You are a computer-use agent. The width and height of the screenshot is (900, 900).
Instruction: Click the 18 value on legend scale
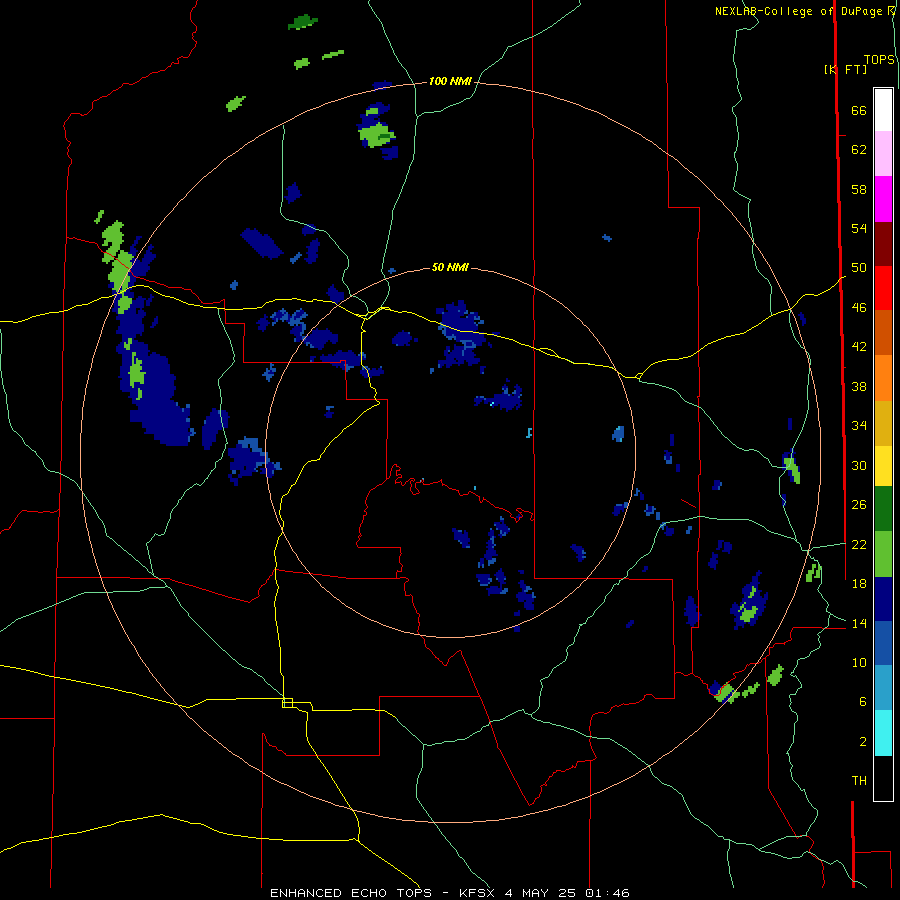[859, 584]
